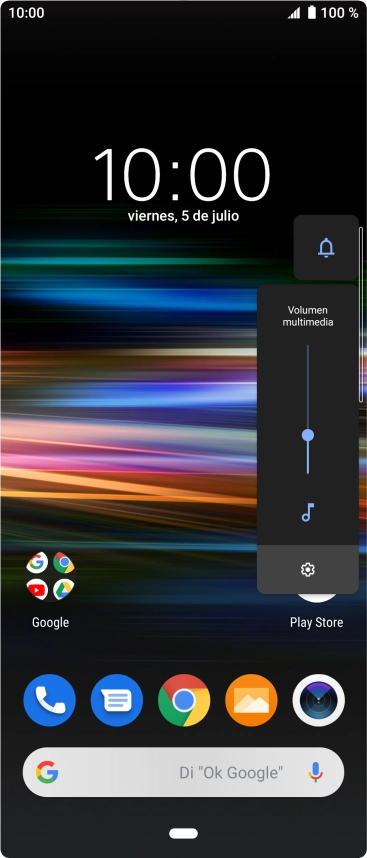Tap the 'Volumen multimedia' label
Screen dimensions: 367x858
pyautogui.click(x=308, y=316)
